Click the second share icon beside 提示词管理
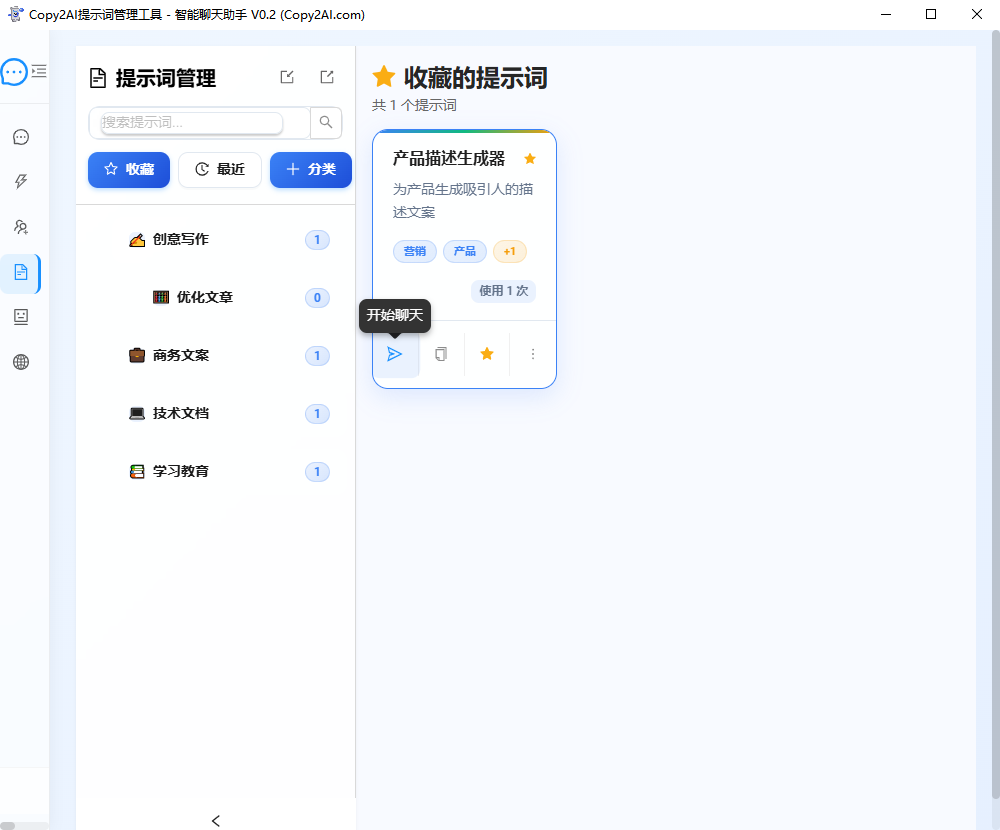 click(x=327, y=77)
